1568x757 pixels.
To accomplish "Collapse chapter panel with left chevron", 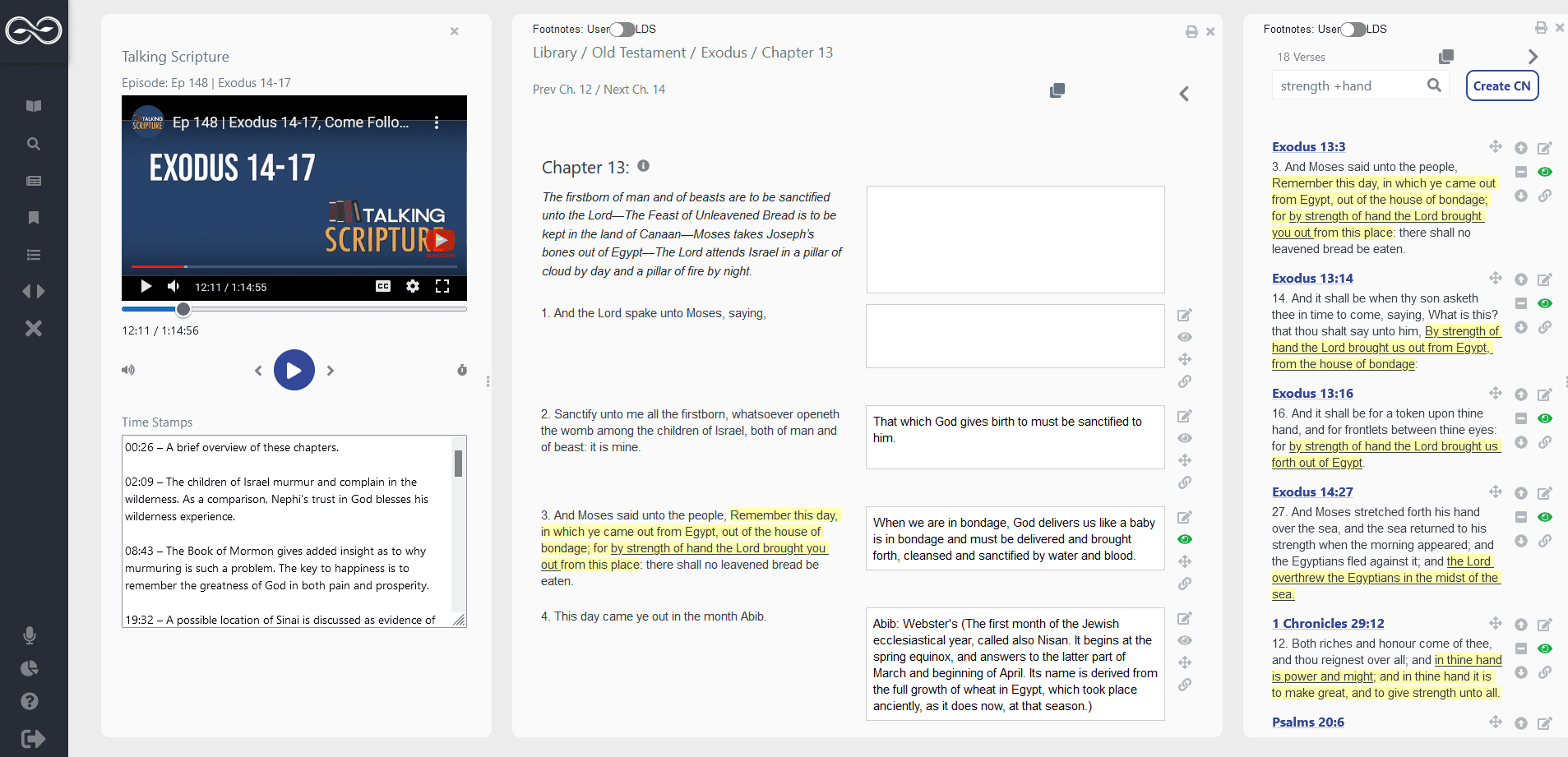I will (x=1184, y=94).
